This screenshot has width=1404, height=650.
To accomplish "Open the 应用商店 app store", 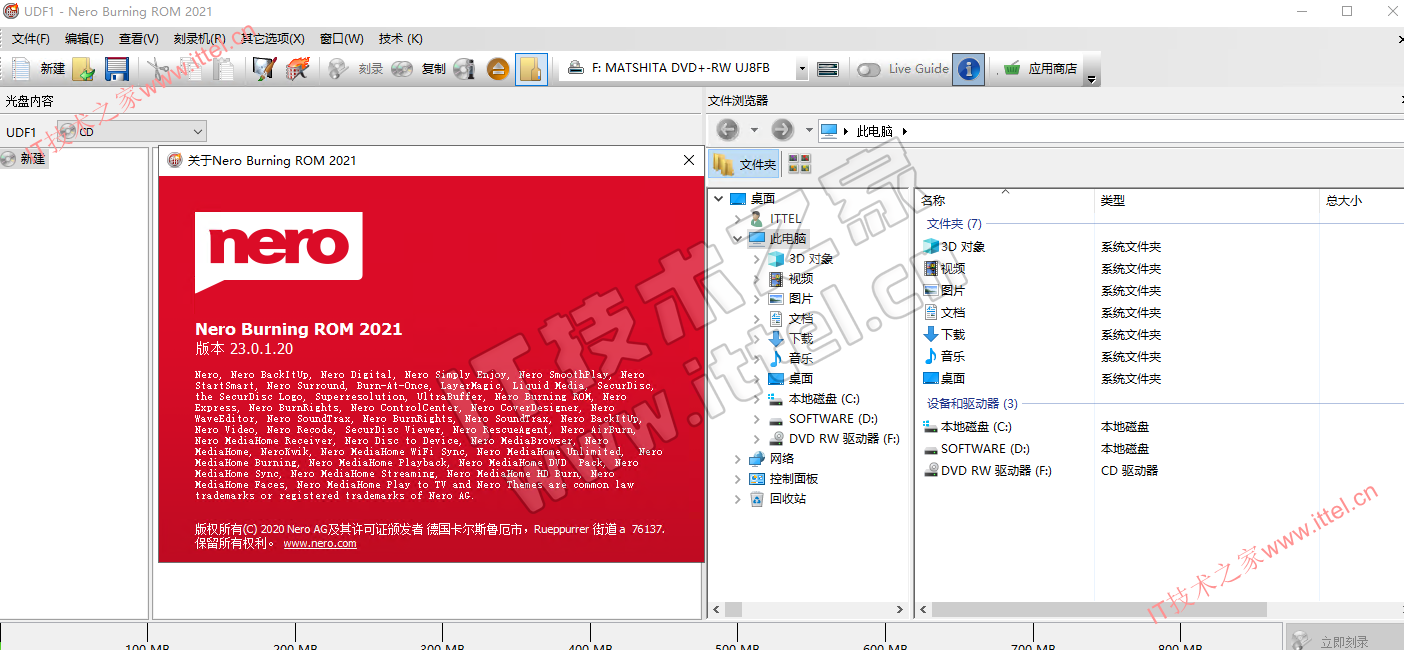I will point(1040,69).
